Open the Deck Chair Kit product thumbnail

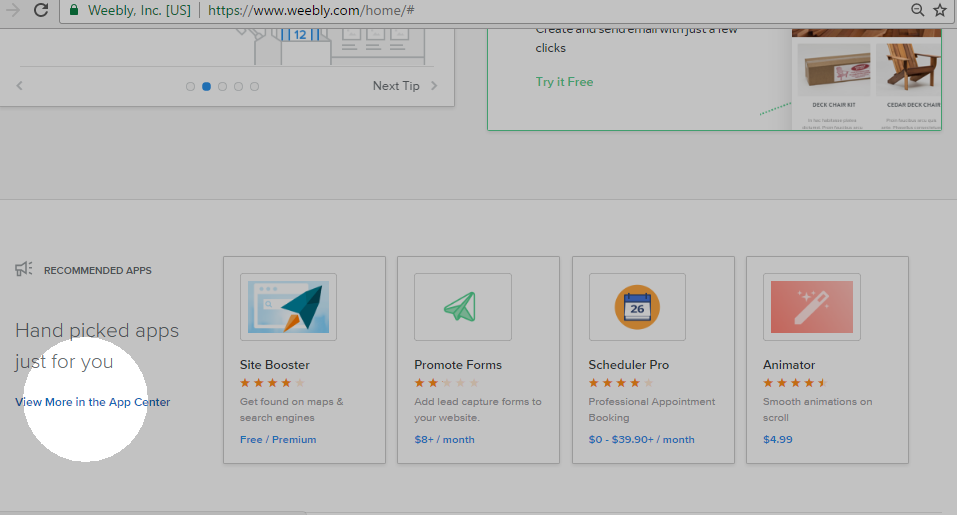[834, 70]
